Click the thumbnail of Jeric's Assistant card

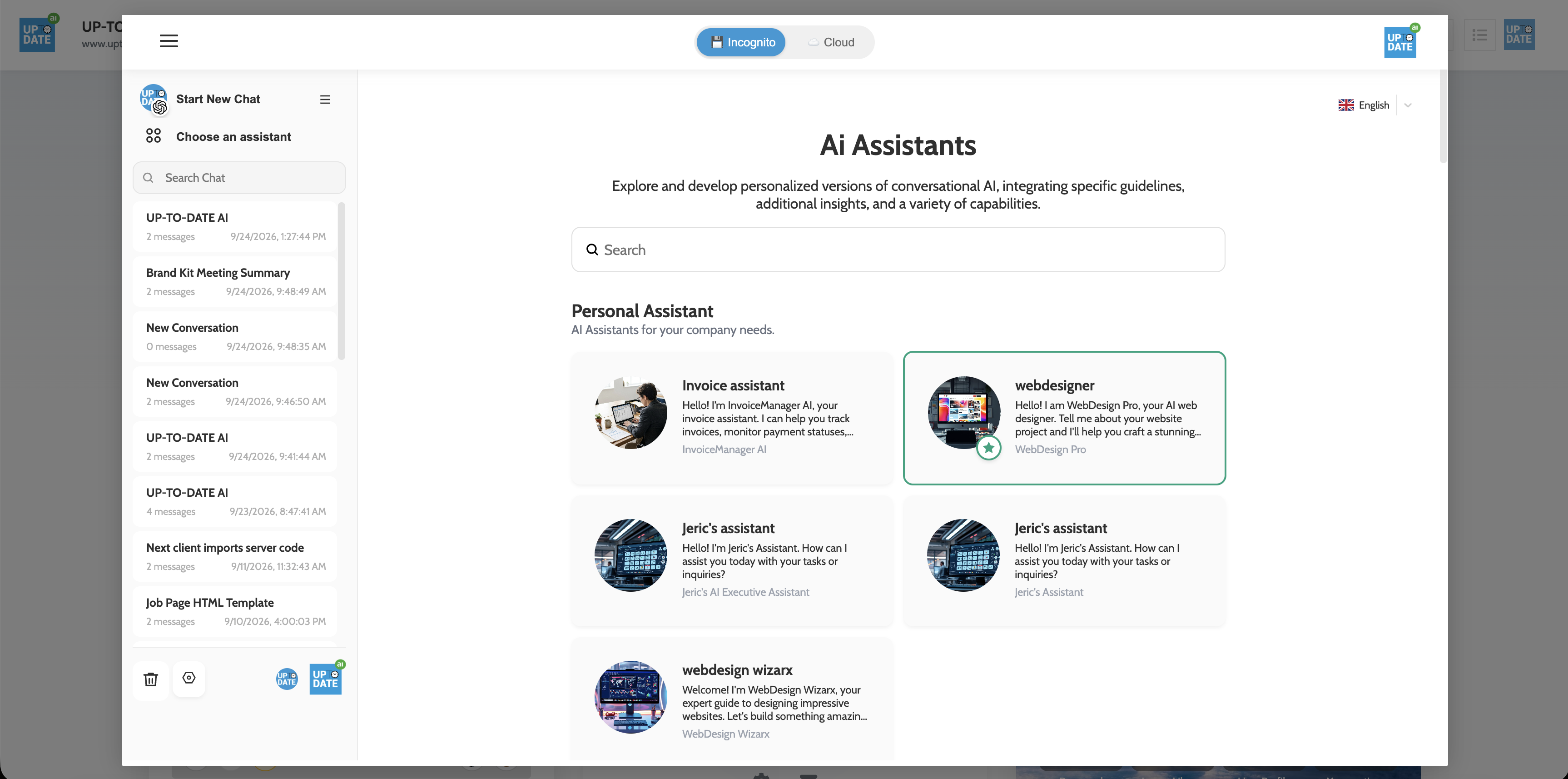click(963, 555)
